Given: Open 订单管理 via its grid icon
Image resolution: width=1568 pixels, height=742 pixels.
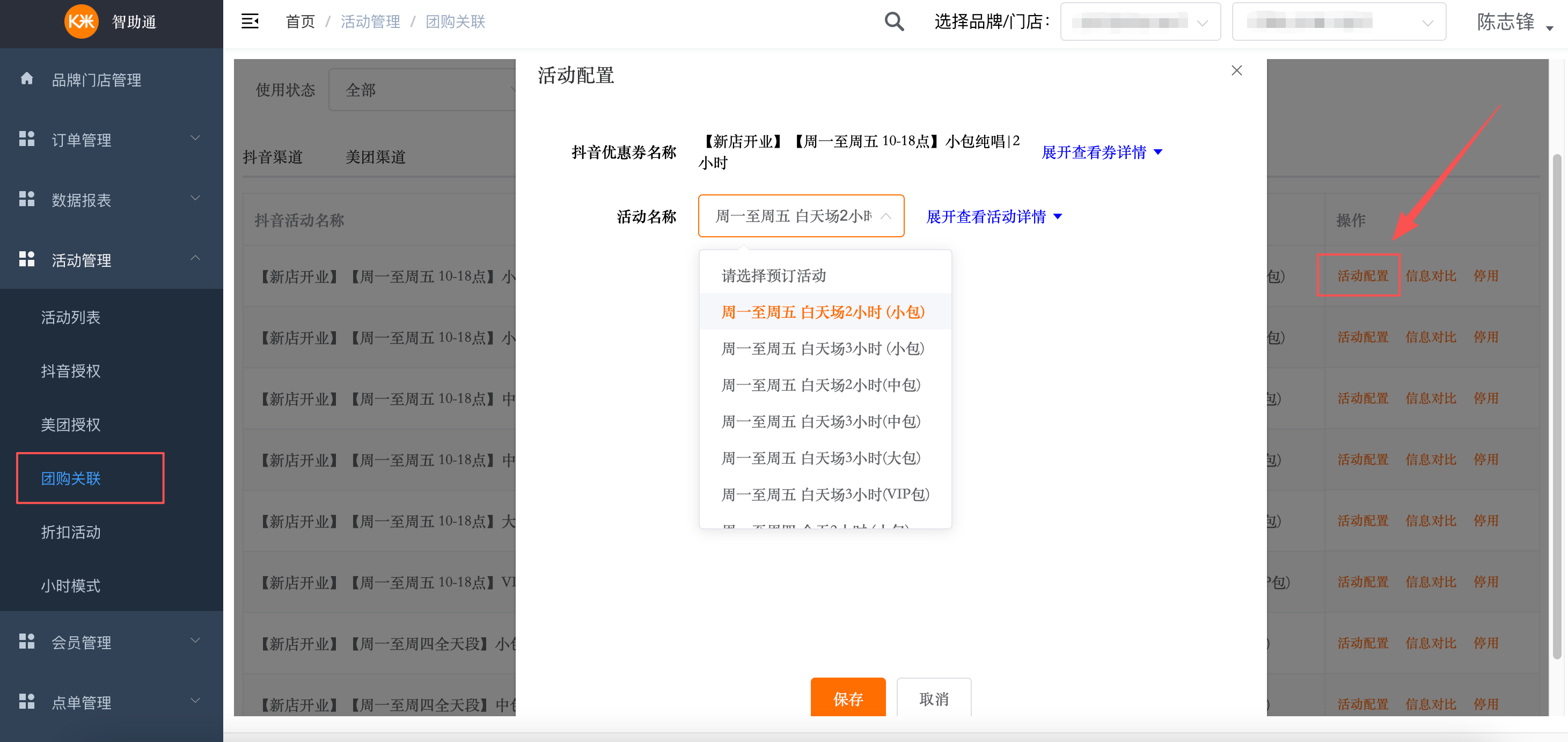Looking at the screenshot, I should (x=27, y=139).
